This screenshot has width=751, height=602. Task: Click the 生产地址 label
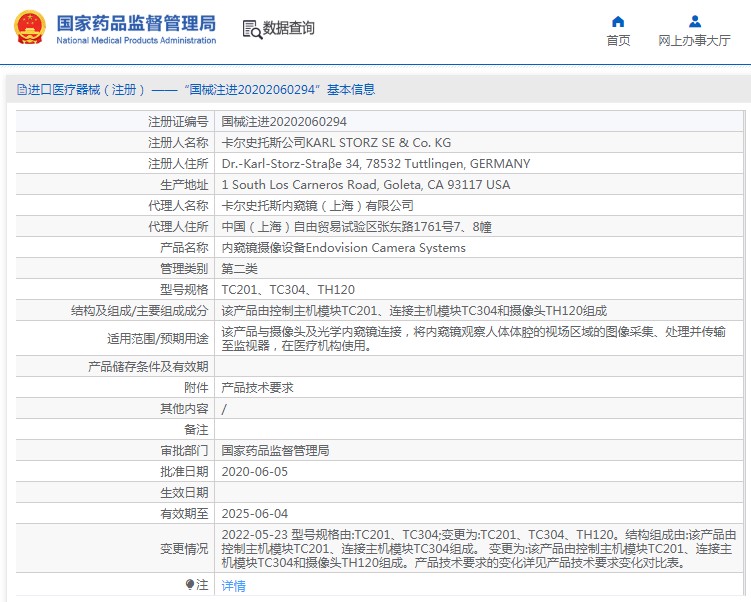(x=184, y=185)
